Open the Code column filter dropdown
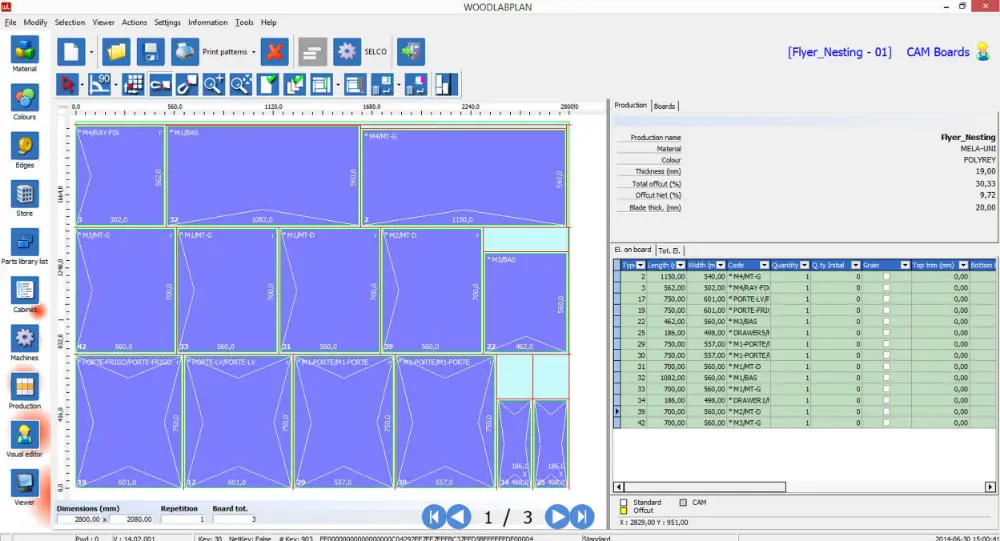 [x=766, y=265]
